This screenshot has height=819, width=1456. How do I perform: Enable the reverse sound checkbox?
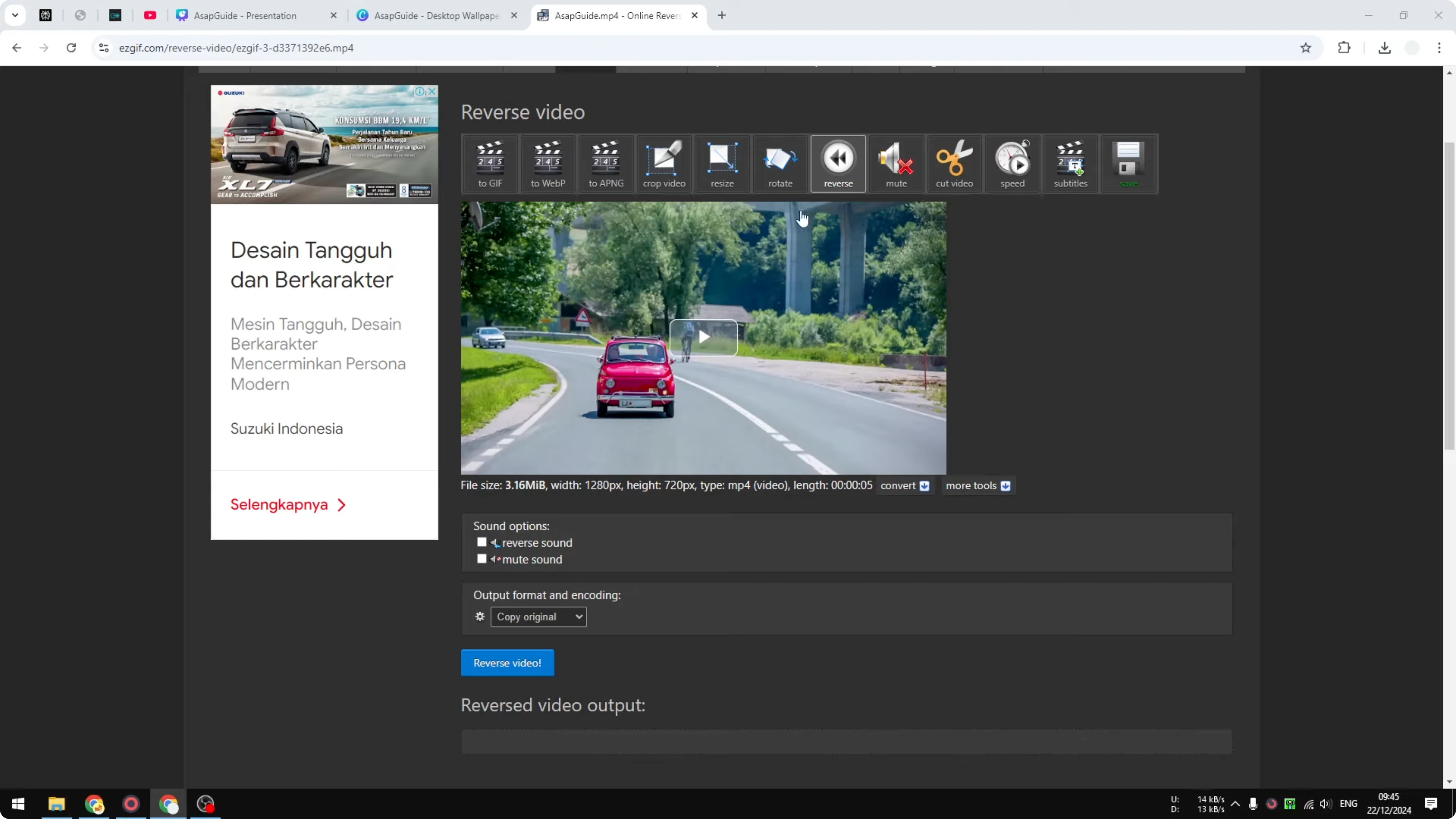482,542
